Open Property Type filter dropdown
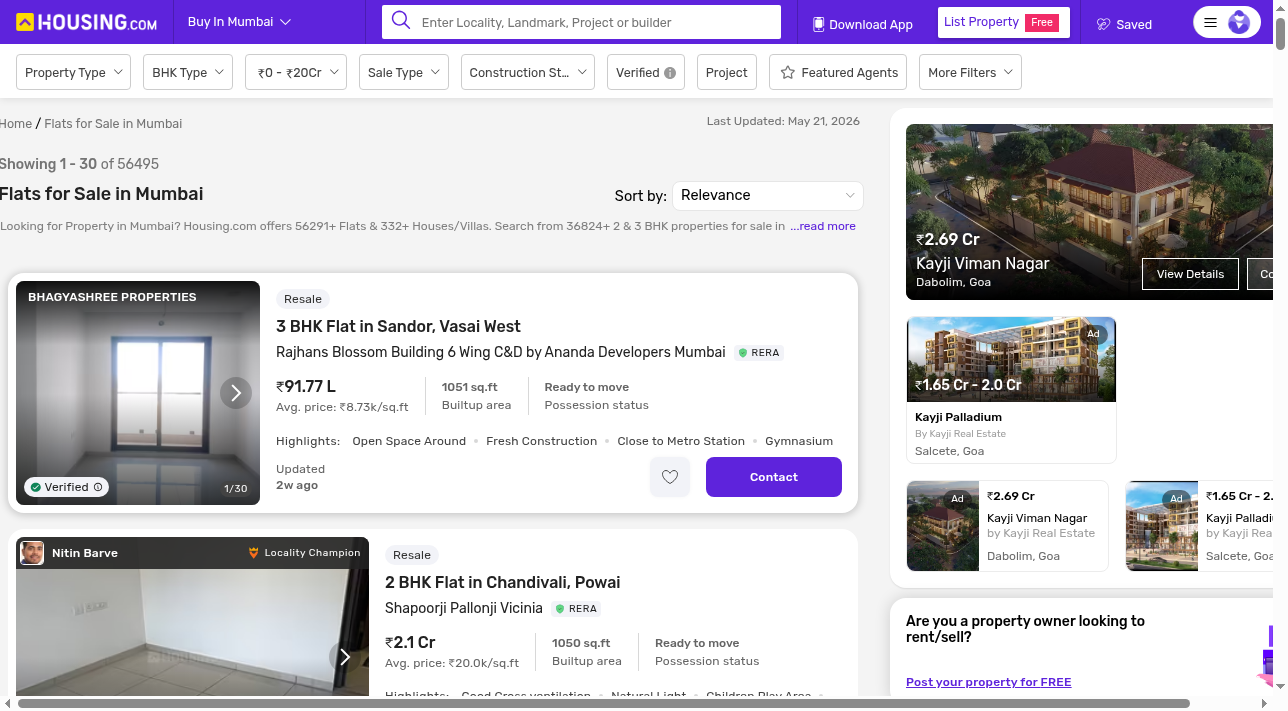 (x=74, y=73)
